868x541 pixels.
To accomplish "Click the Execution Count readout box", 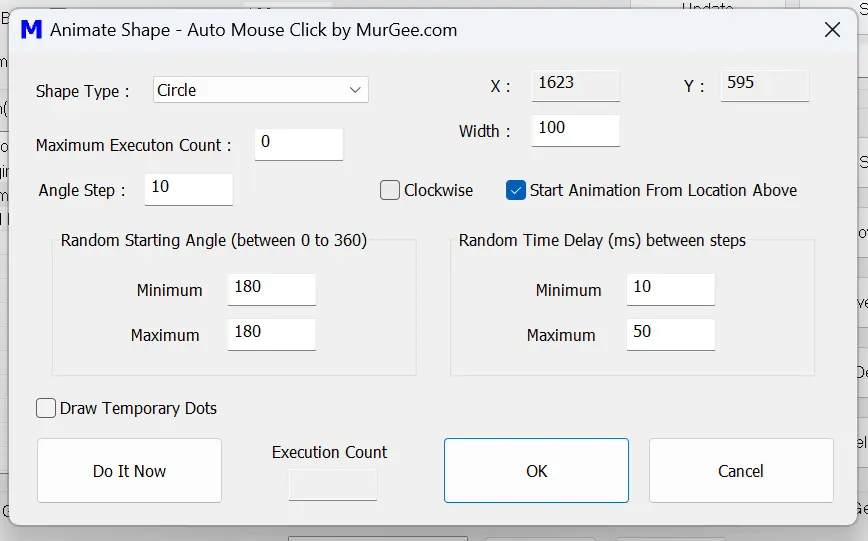I will pos(333,485).
